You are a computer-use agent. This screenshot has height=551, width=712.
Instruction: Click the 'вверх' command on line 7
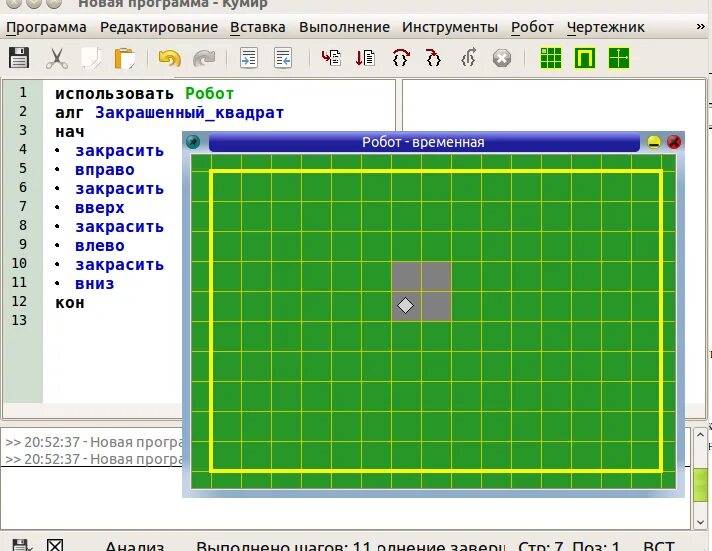tap(100, 208)
